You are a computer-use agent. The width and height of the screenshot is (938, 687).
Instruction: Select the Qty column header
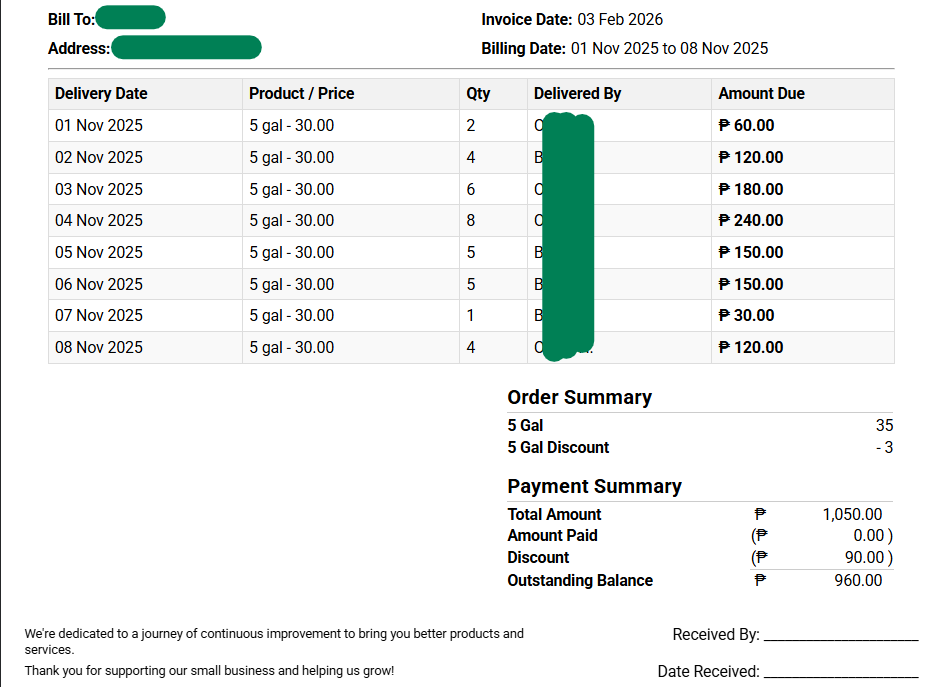point(478,94)
